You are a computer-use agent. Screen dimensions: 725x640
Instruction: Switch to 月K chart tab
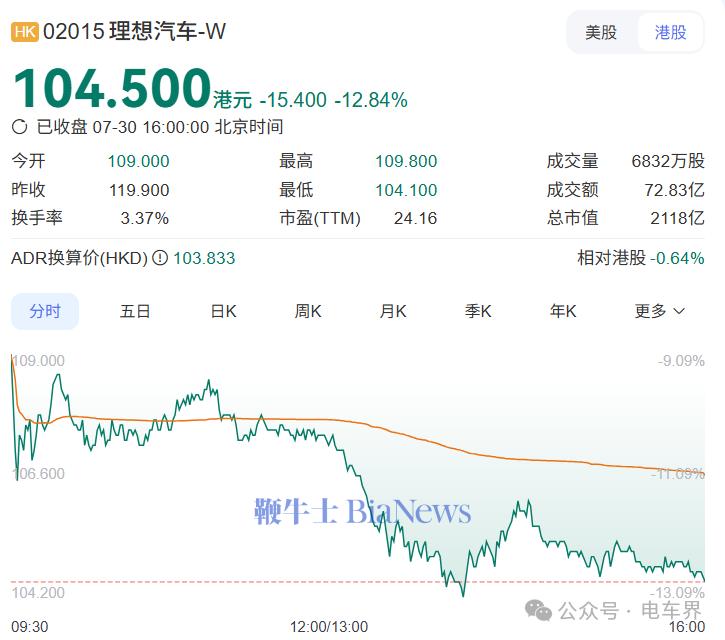pos(393,311)
